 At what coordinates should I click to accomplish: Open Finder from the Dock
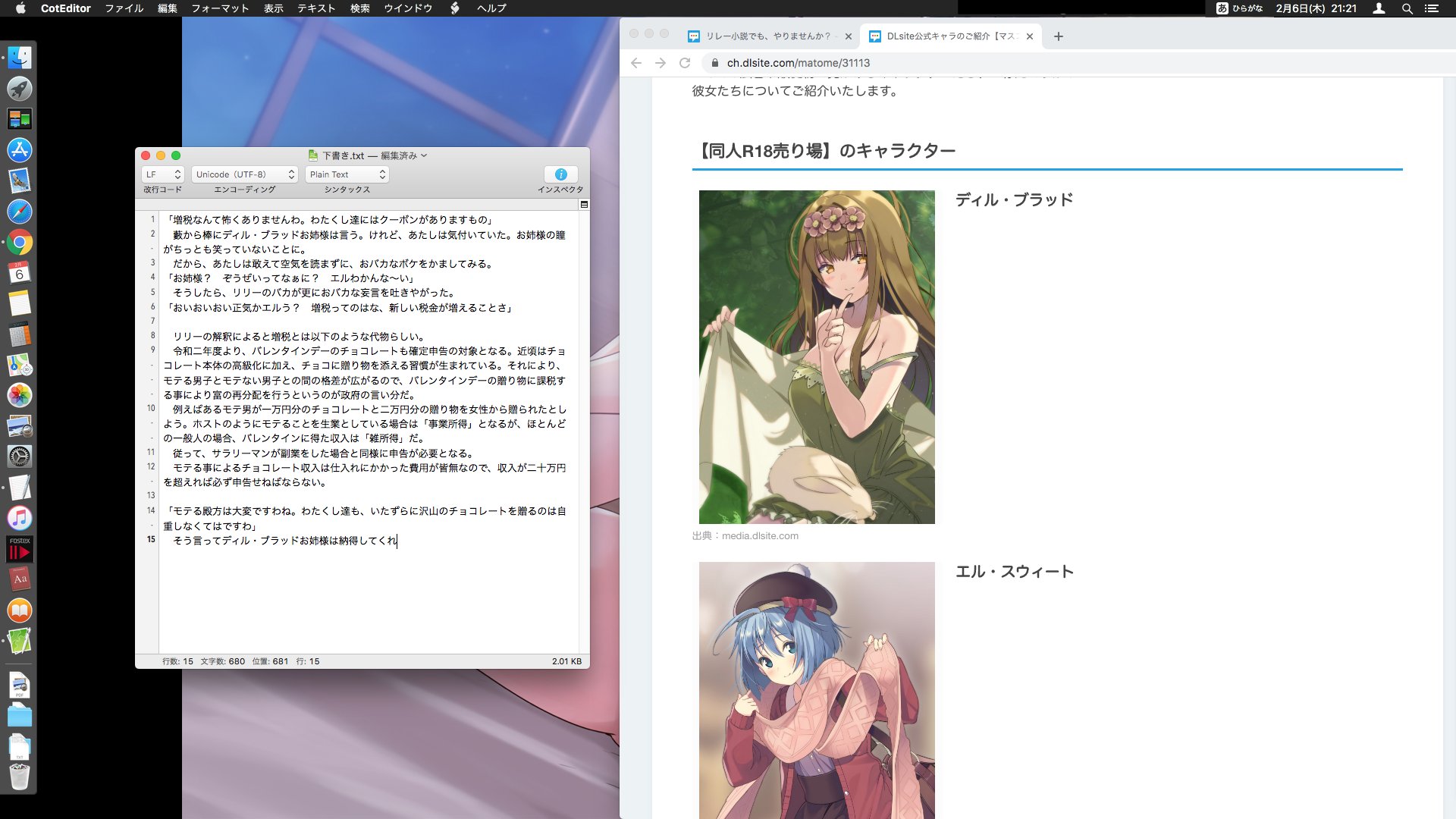coord(20,58)
